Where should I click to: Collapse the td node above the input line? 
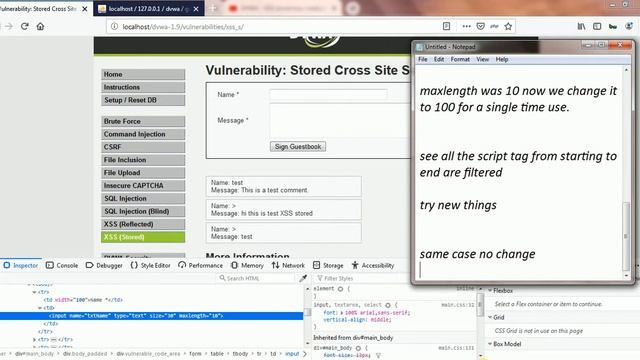pos(40,308)
